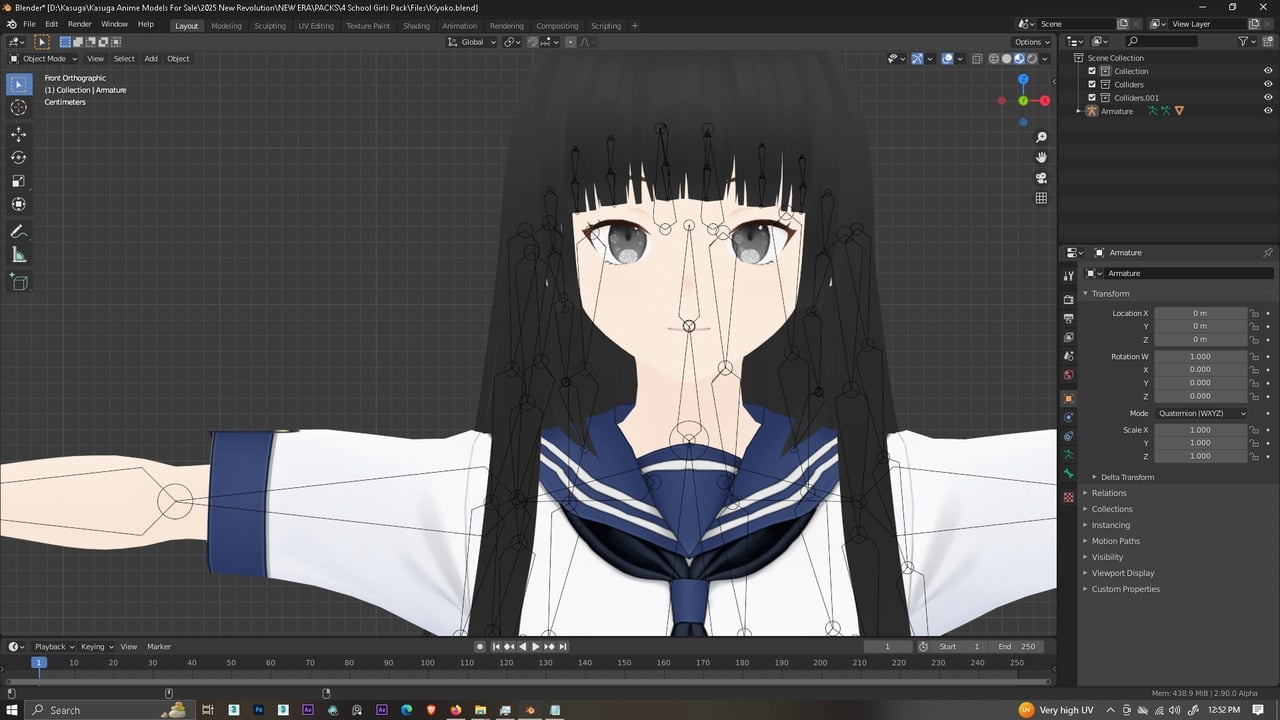Click the End frame field
Image resolution: width=1280 pixels, height=720 pixels.
(x=1019, y=647)
